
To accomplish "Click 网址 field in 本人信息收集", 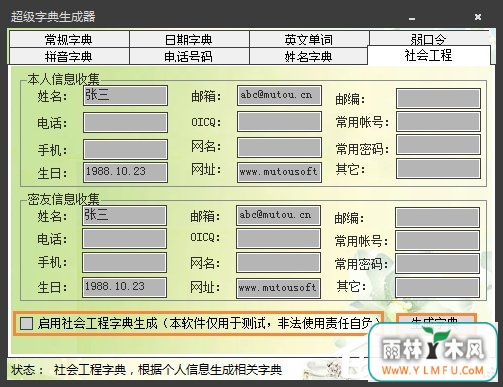I will [x=279, y=172].
